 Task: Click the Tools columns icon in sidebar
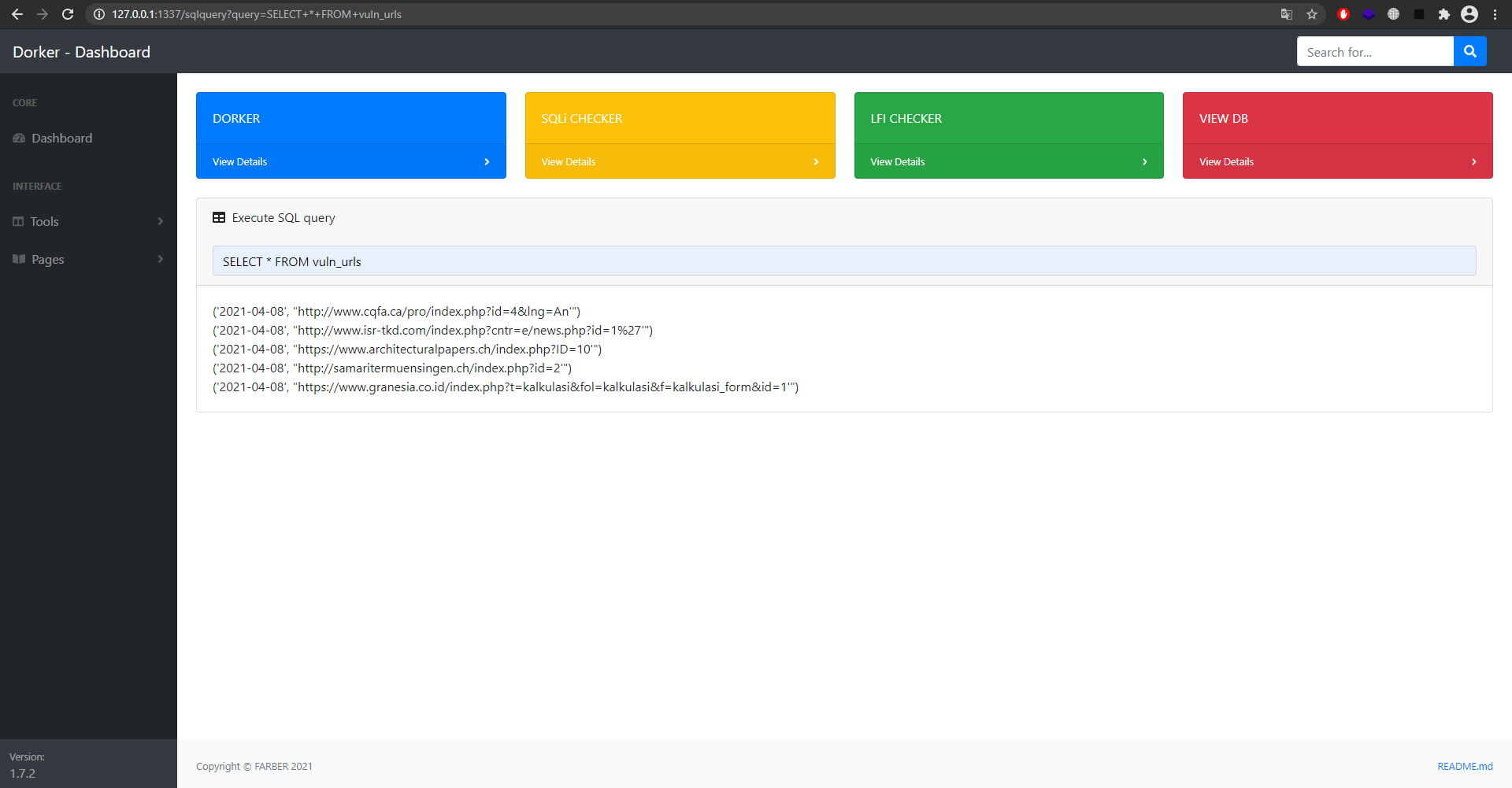pos(18,222)
